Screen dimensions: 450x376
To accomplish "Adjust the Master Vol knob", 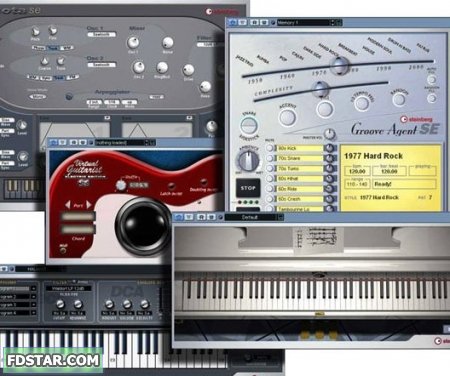I will click(x=329, y=134).
